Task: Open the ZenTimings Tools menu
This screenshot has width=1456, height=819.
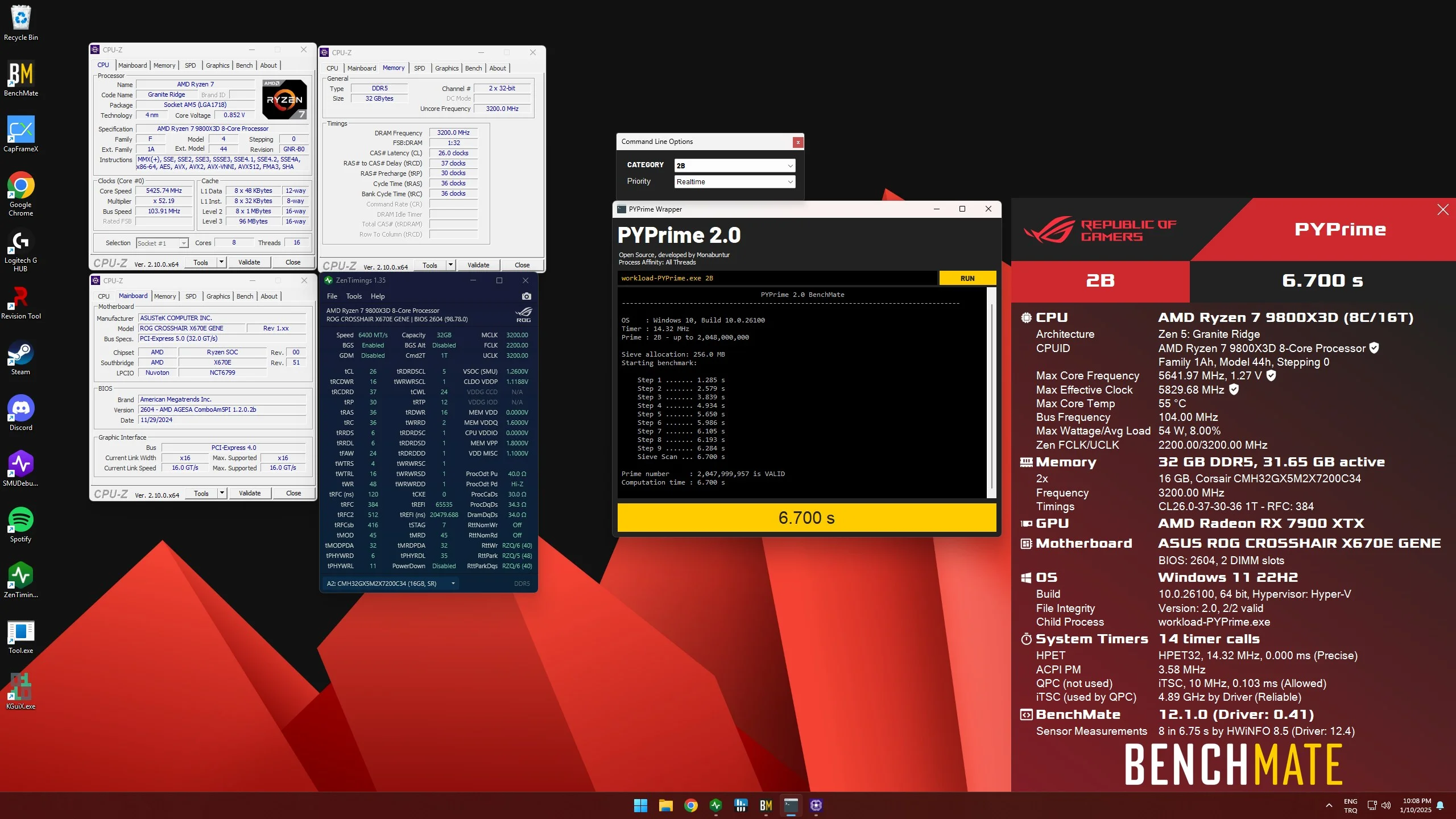Action: coord(354,296)
